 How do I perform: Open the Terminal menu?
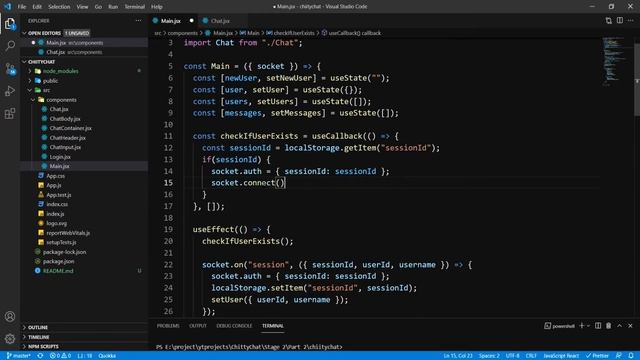[x=135, y=7]
